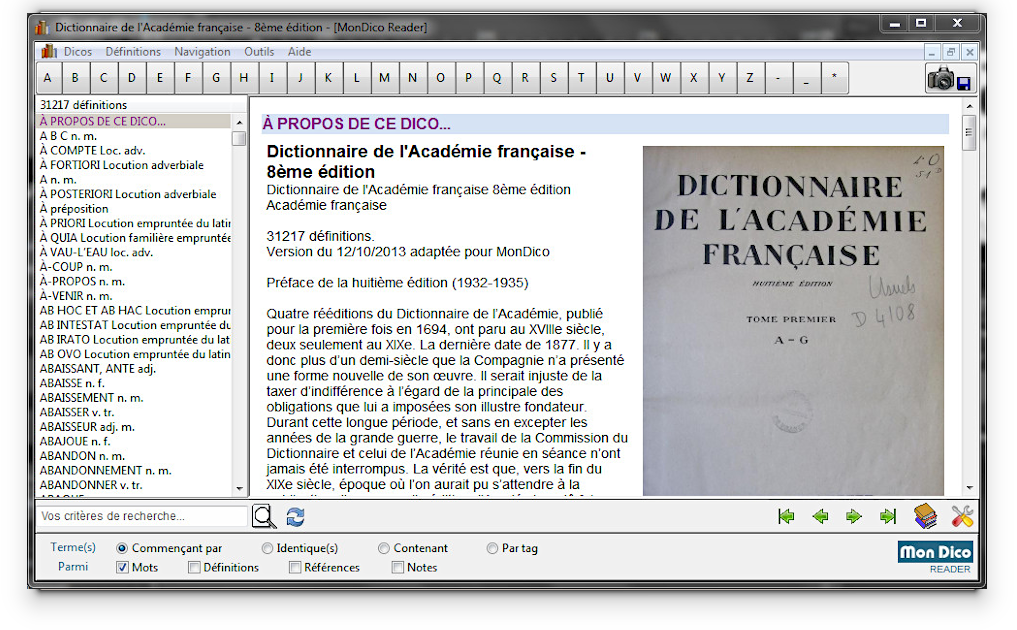Select 'À PROPOS DE CE DICO...' entry
The height and width of the screenshot is (630, 1017).
point(133,121)
